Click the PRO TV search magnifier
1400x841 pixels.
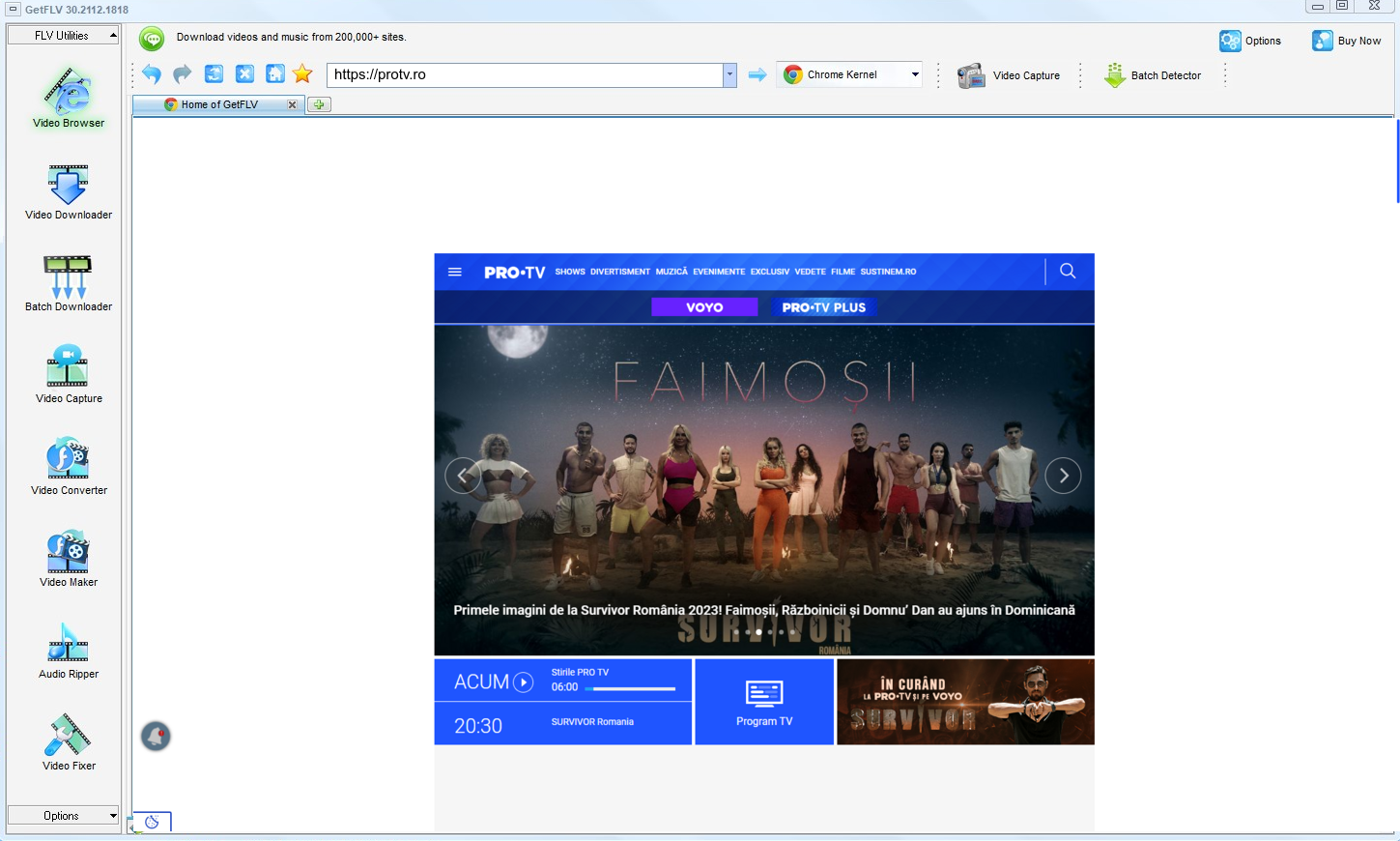tap(1068, 271)
